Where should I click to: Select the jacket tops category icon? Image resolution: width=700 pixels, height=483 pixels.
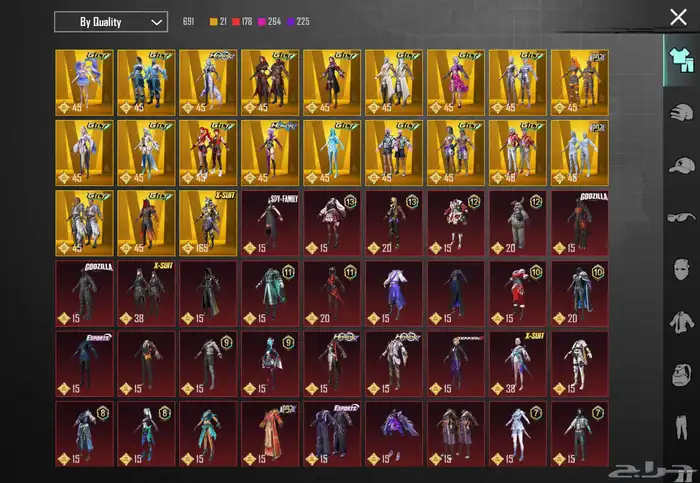click(680, 323)
